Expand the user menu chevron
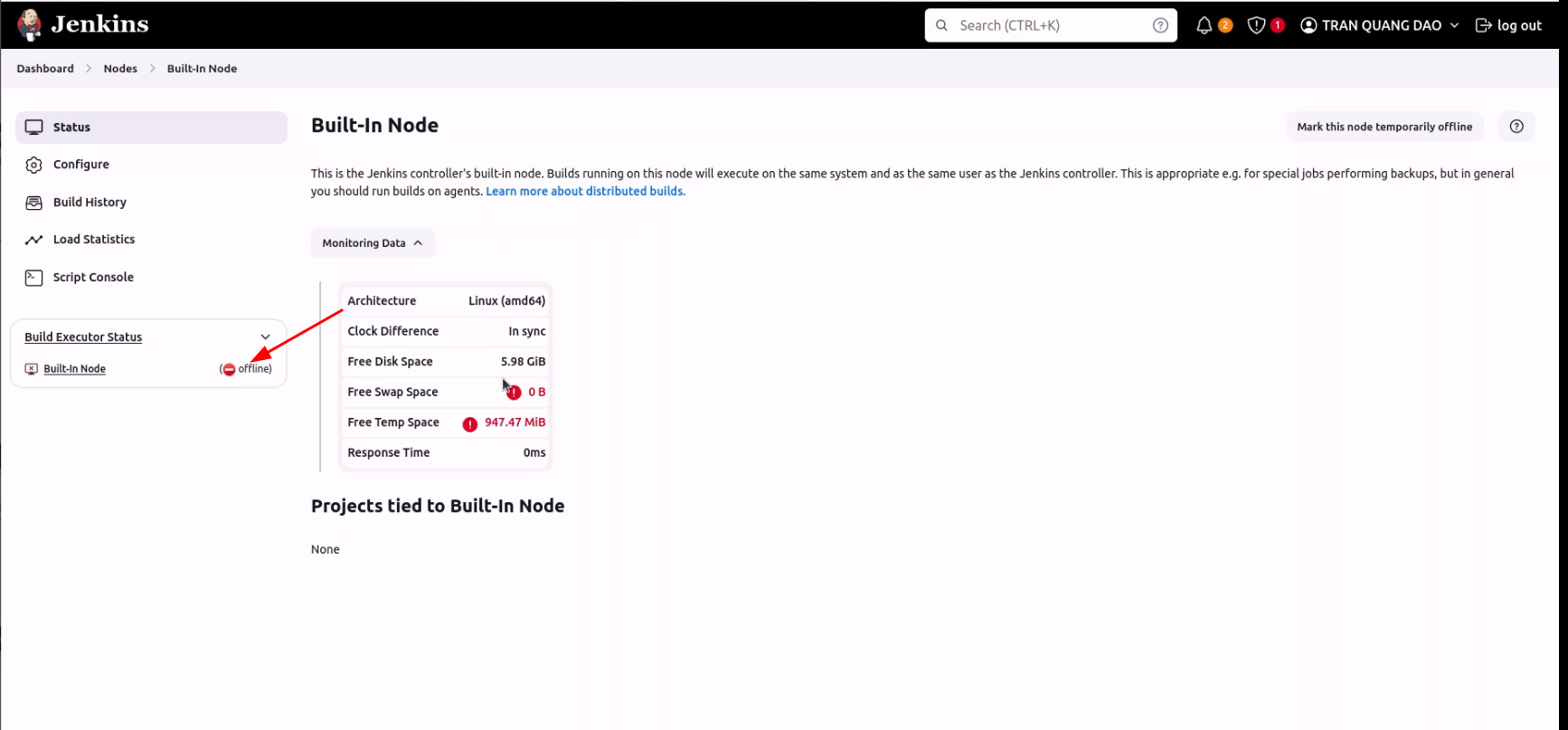The image size is (1568, 730). click(1454, 25)
